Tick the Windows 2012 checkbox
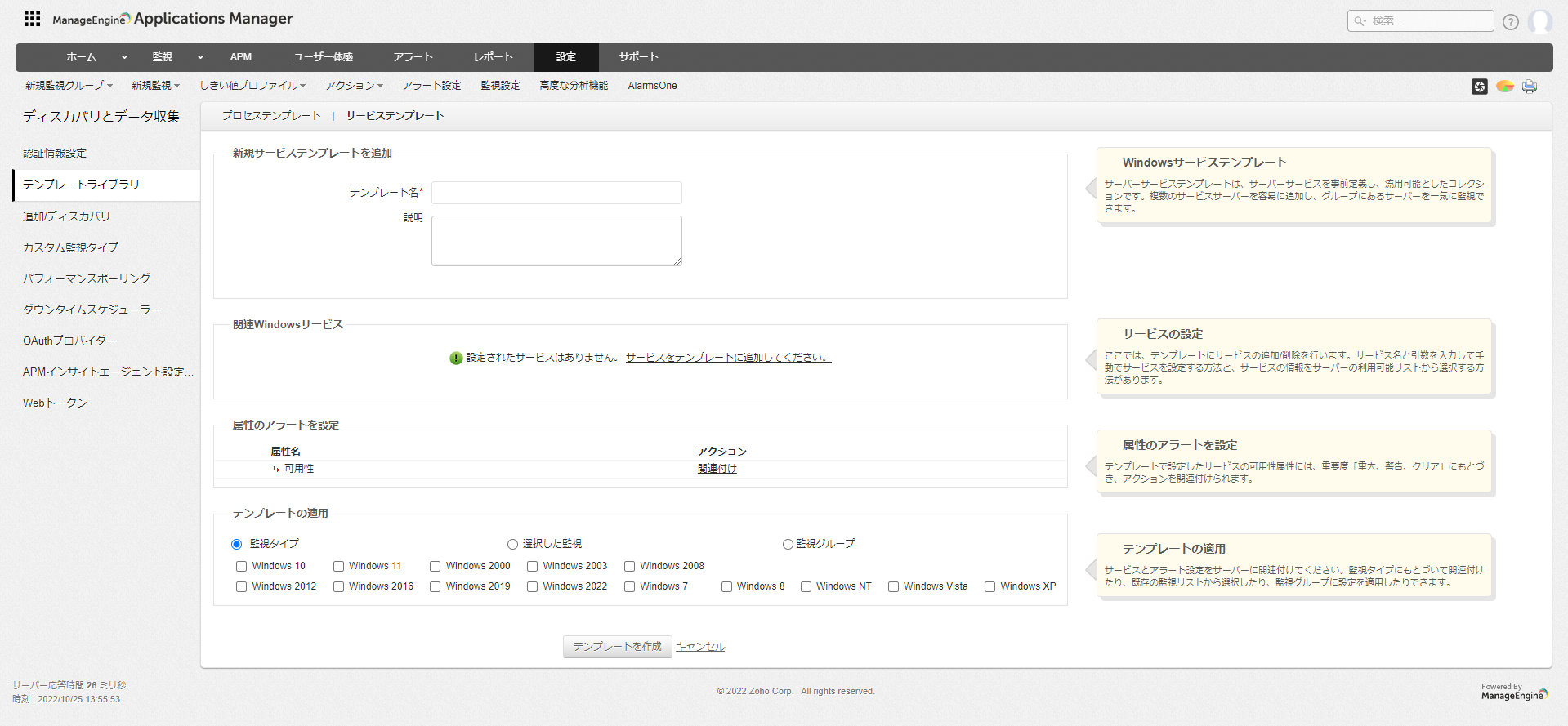This screenshot has height=726, width=1568. 241,586
